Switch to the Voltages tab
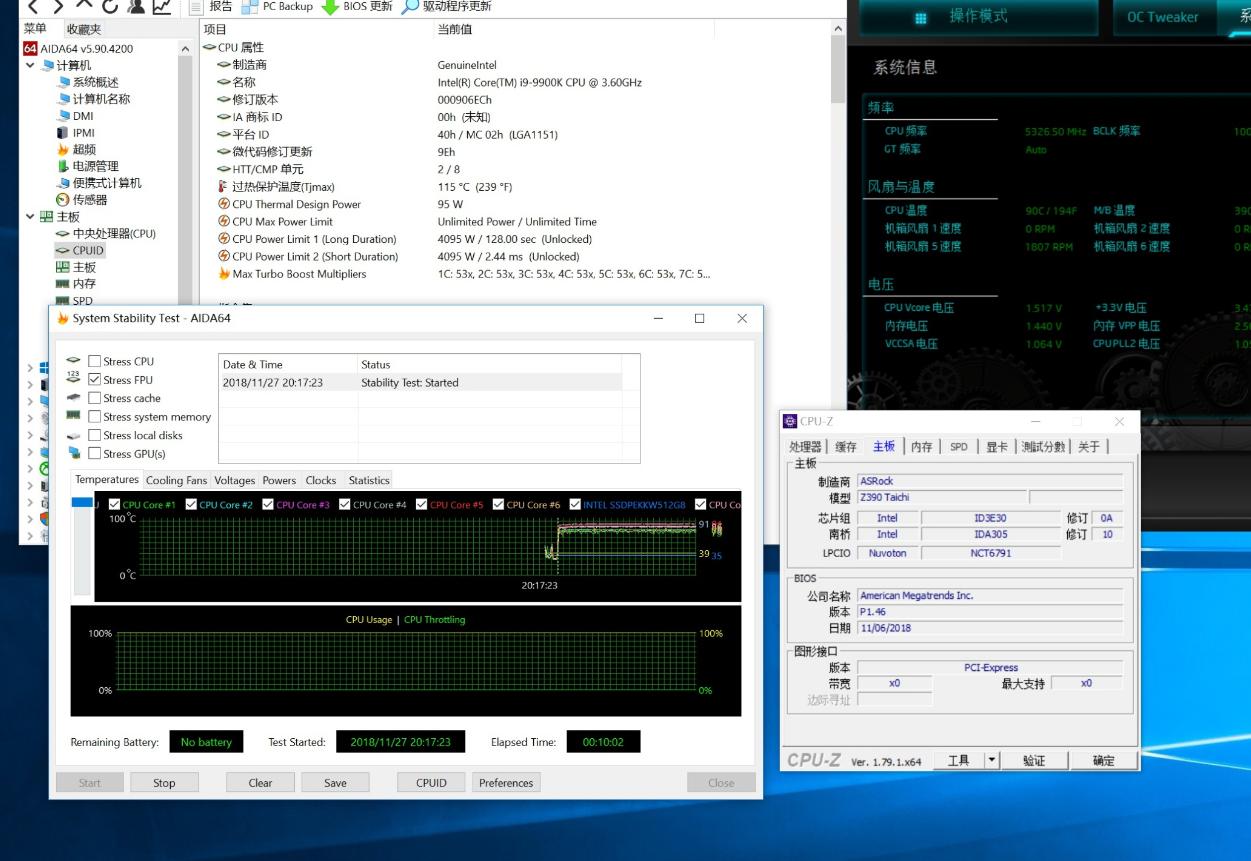This screenshot has height=861, width=1251. pyautogui.click(x=234, y=480)
